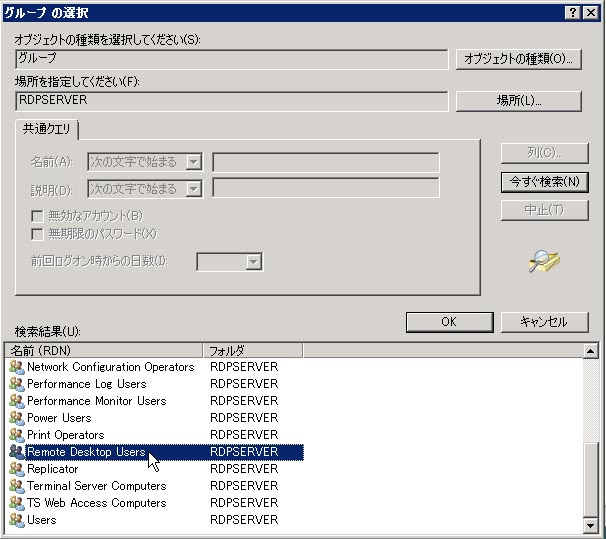Click the 列(C)... button
Image resolution: width=606 pixels, height=539 pixels.
tap(545, 153)
